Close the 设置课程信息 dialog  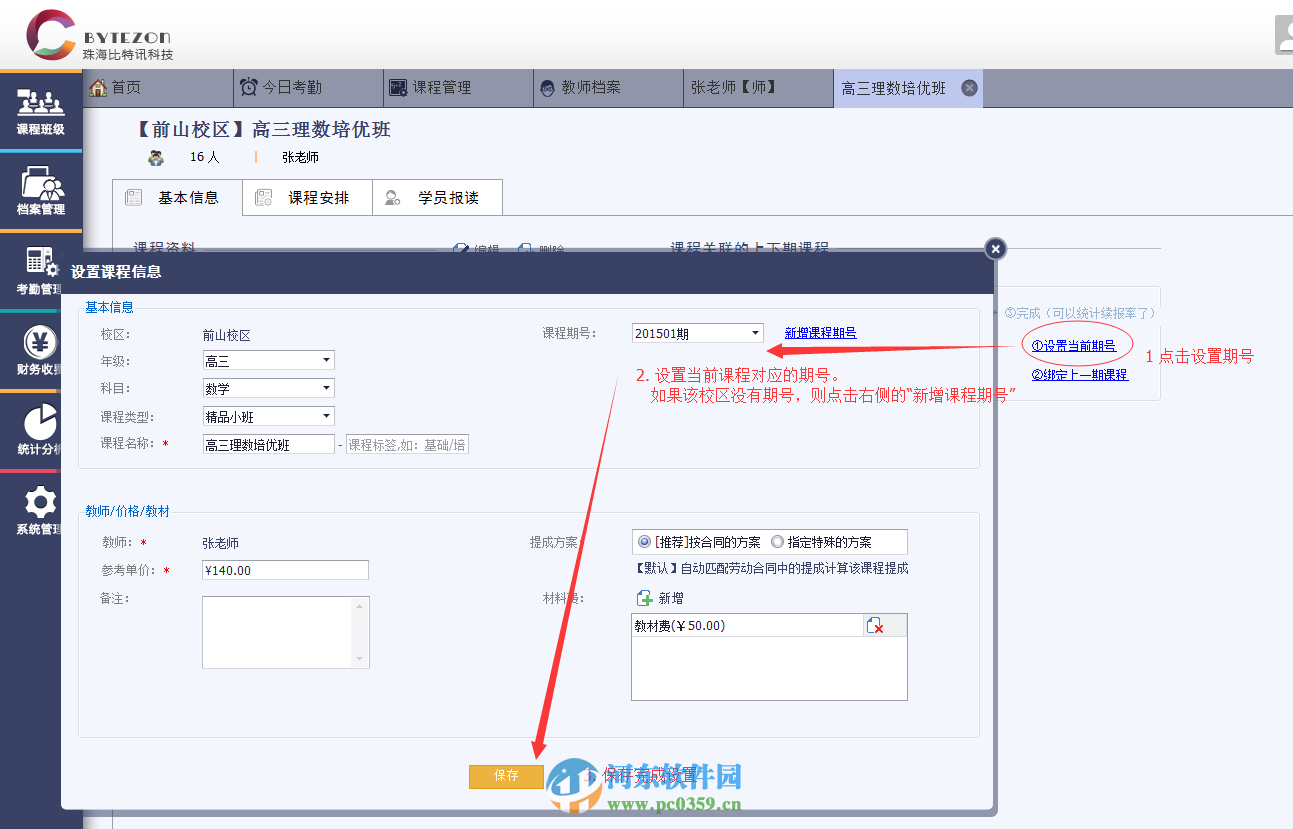[995, 249]
